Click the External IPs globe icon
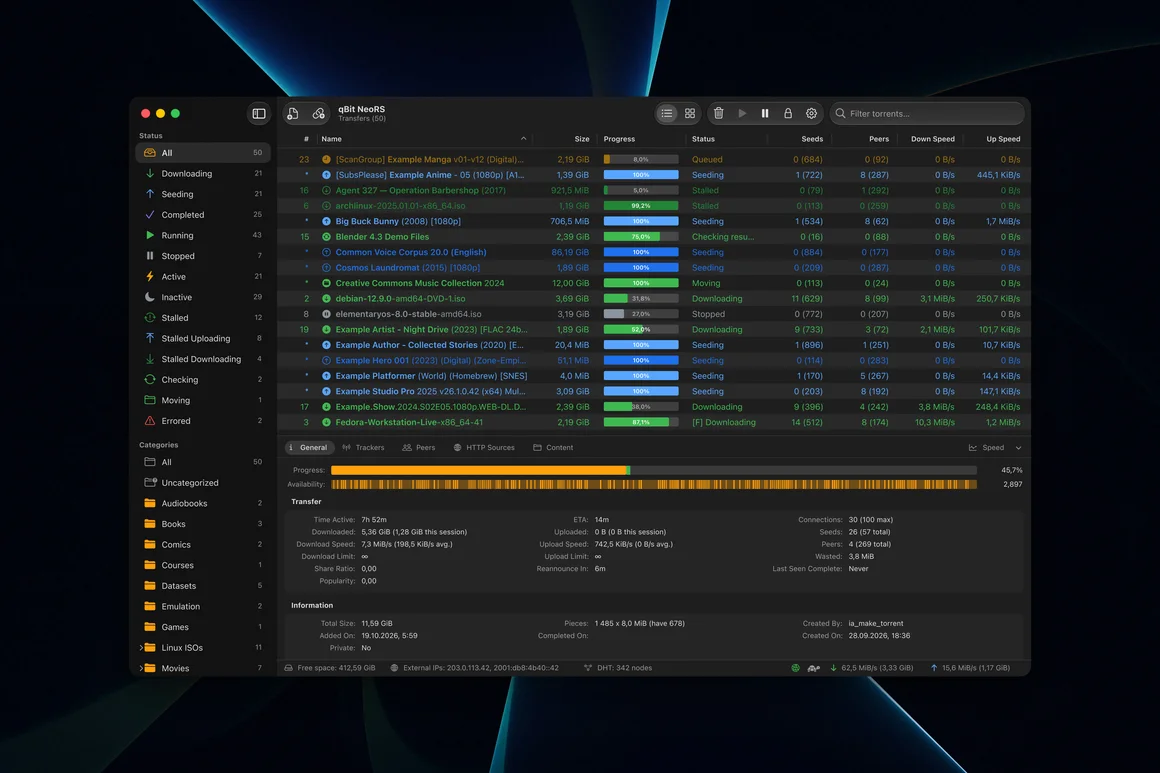1160x773 pixels. click(x=394, y=668)
